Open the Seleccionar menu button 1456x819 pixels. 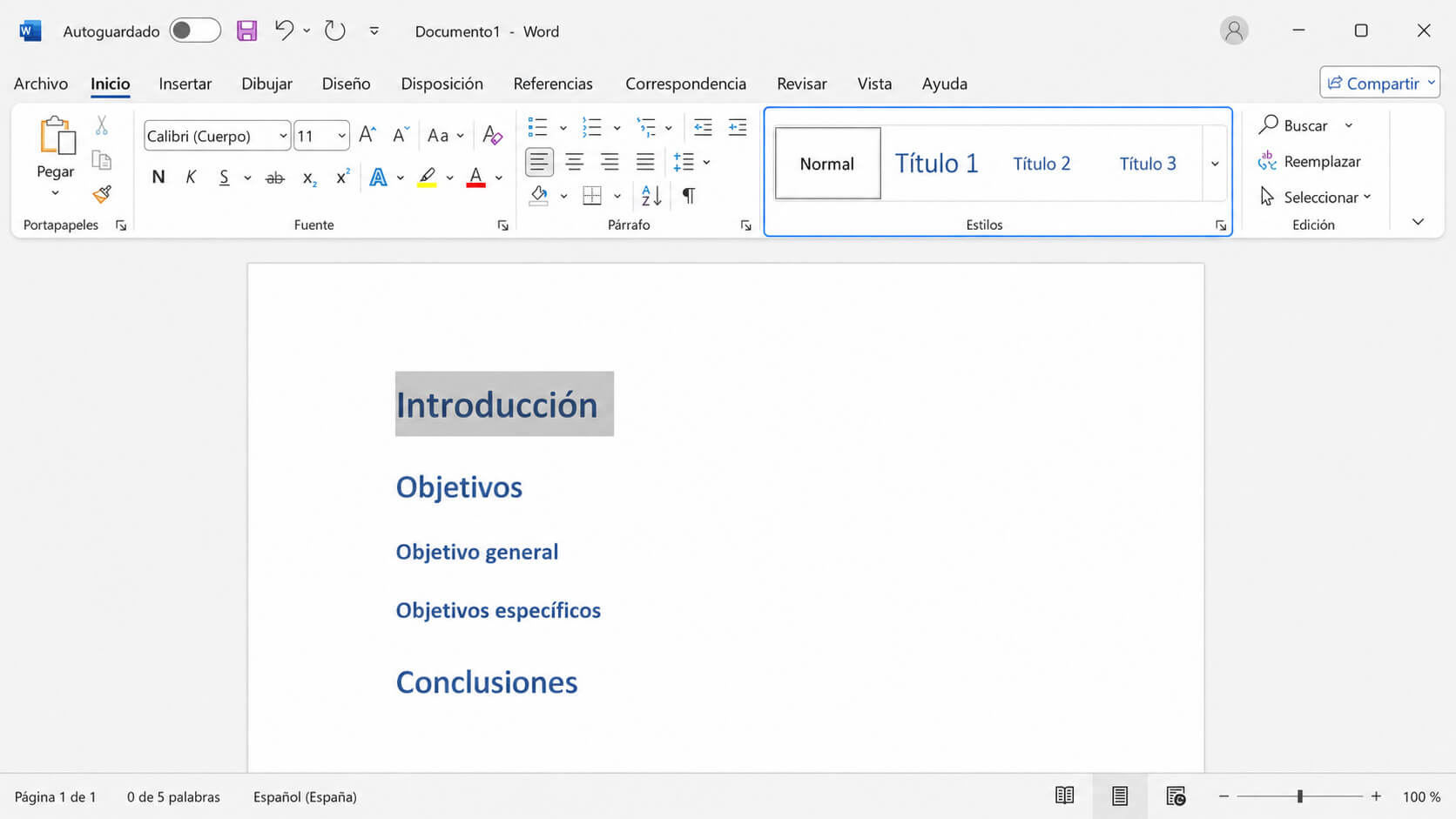(1315, 197)
